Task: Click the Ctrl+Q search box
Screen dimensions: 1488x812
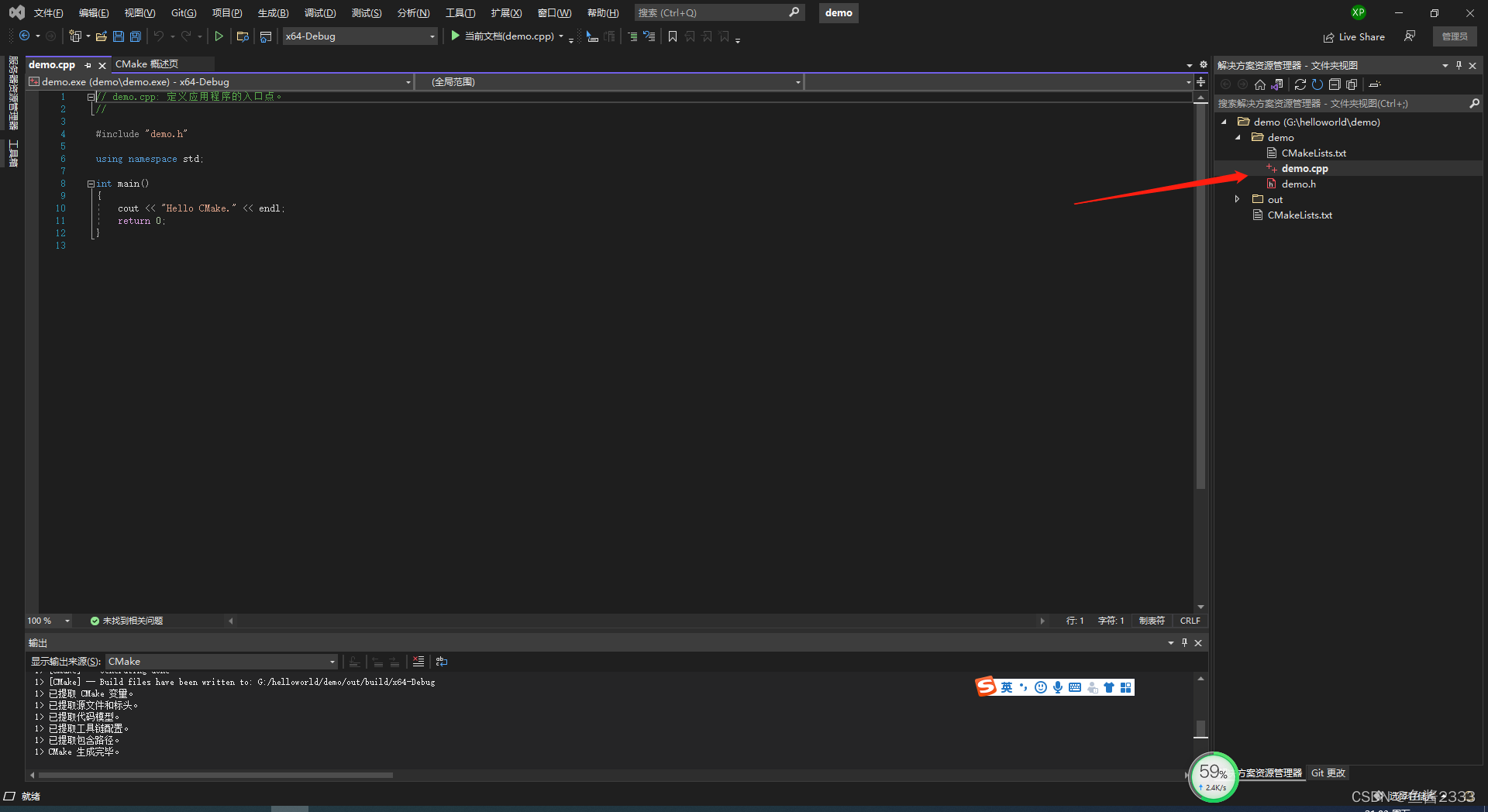Action: click(x=719, y=12)
